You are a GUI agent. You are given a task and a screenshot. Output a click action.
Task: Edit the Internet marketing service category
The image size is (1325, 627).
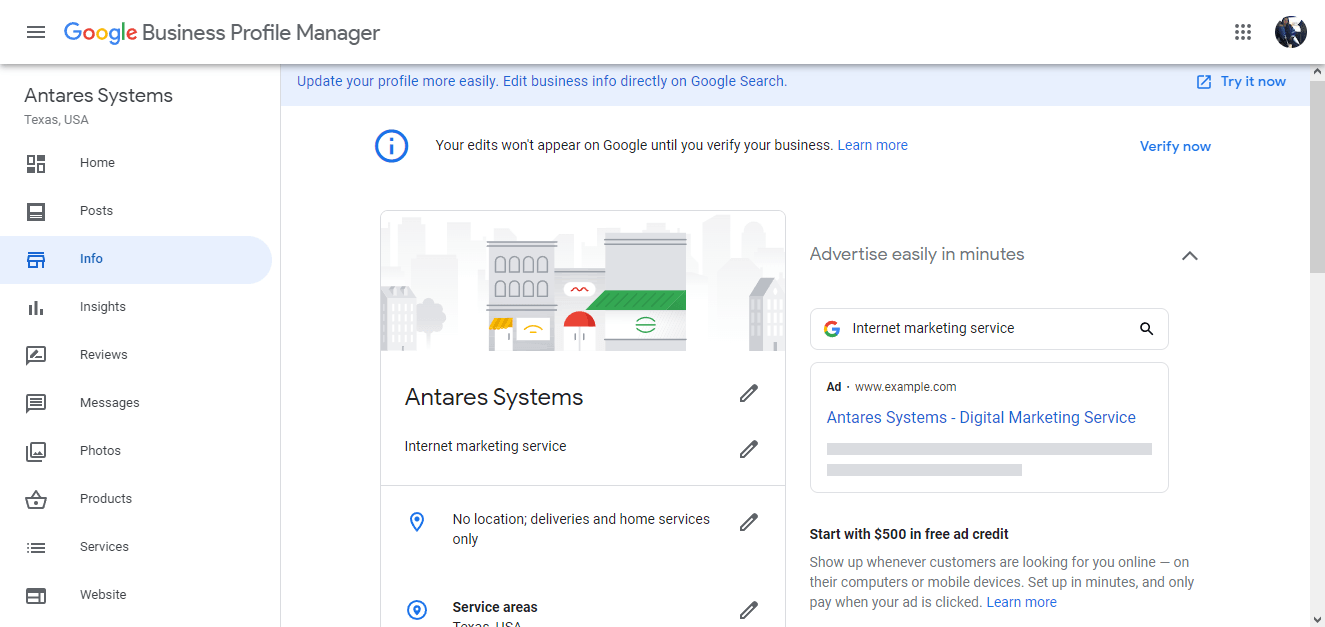[x=749, y=449]
